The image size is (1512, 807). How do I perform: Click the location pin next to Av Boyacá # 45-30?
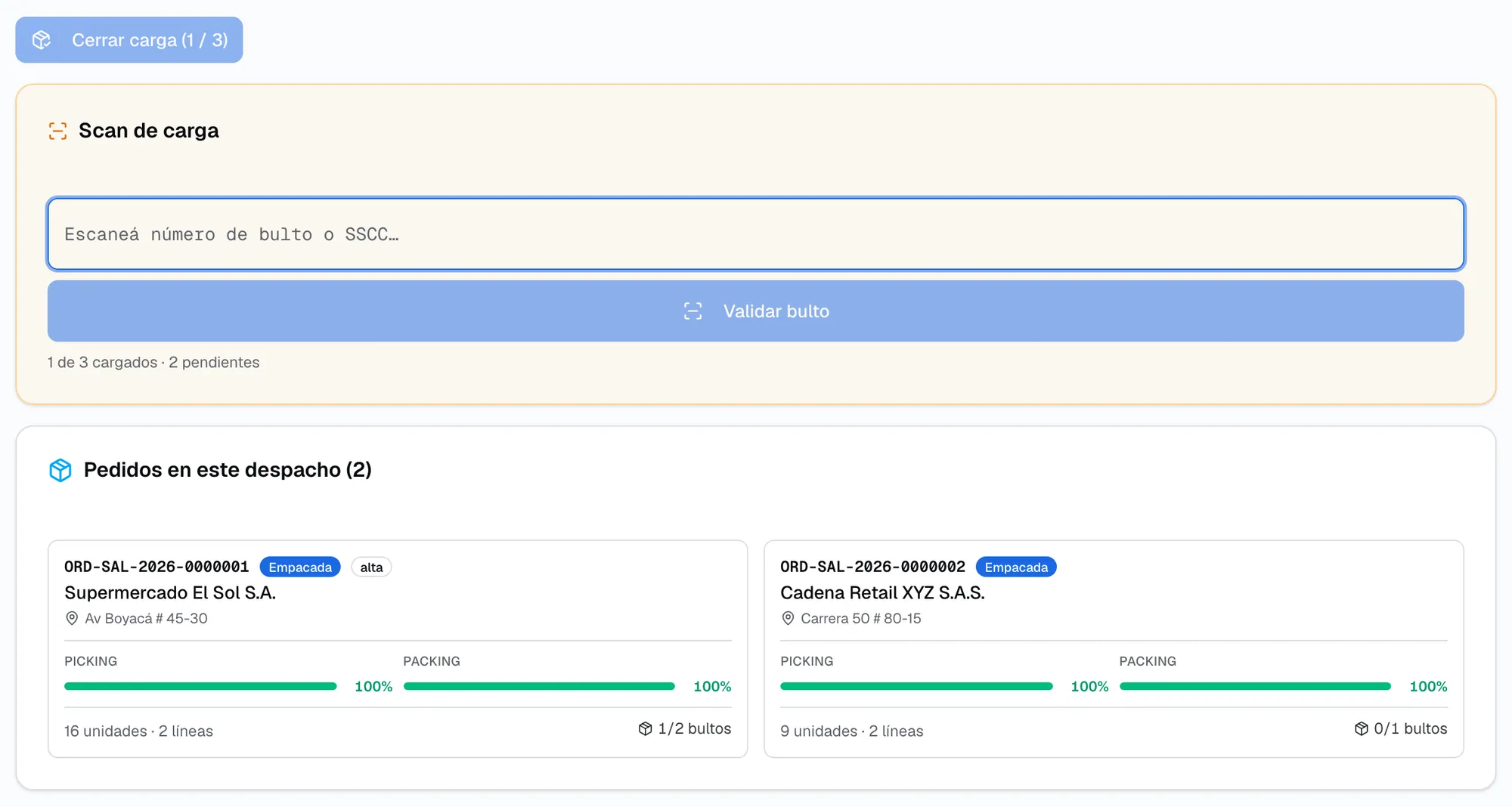coord(72,618)
